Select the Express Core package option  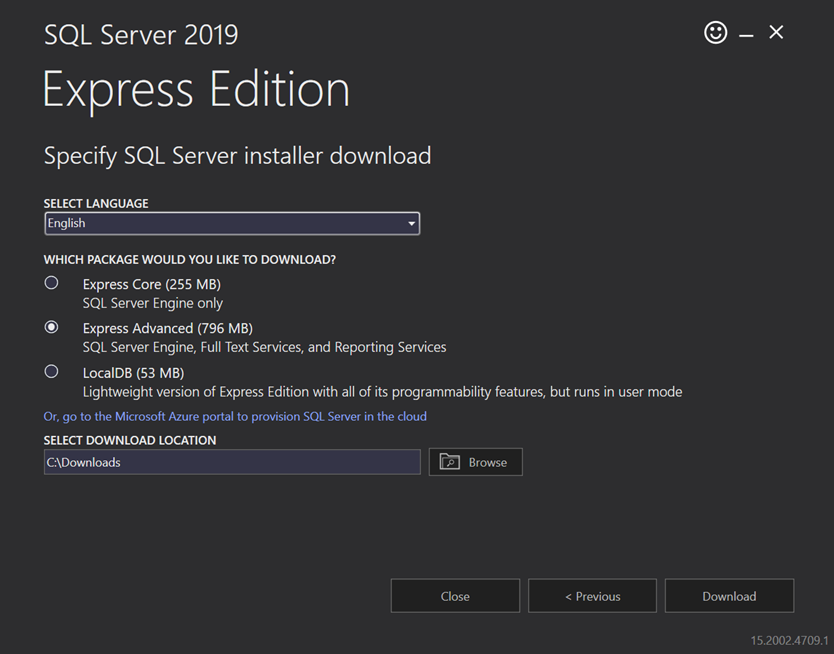coord(51,282)
